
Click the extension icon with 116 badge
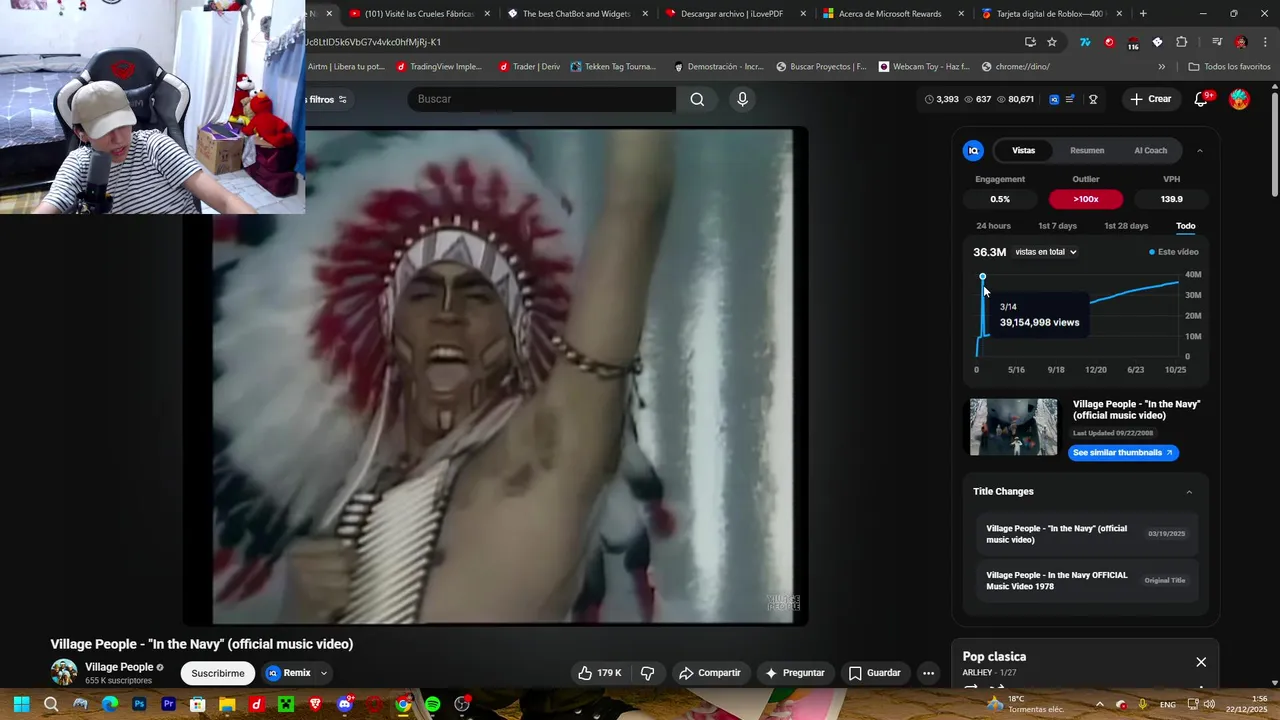coord(1133,43)
